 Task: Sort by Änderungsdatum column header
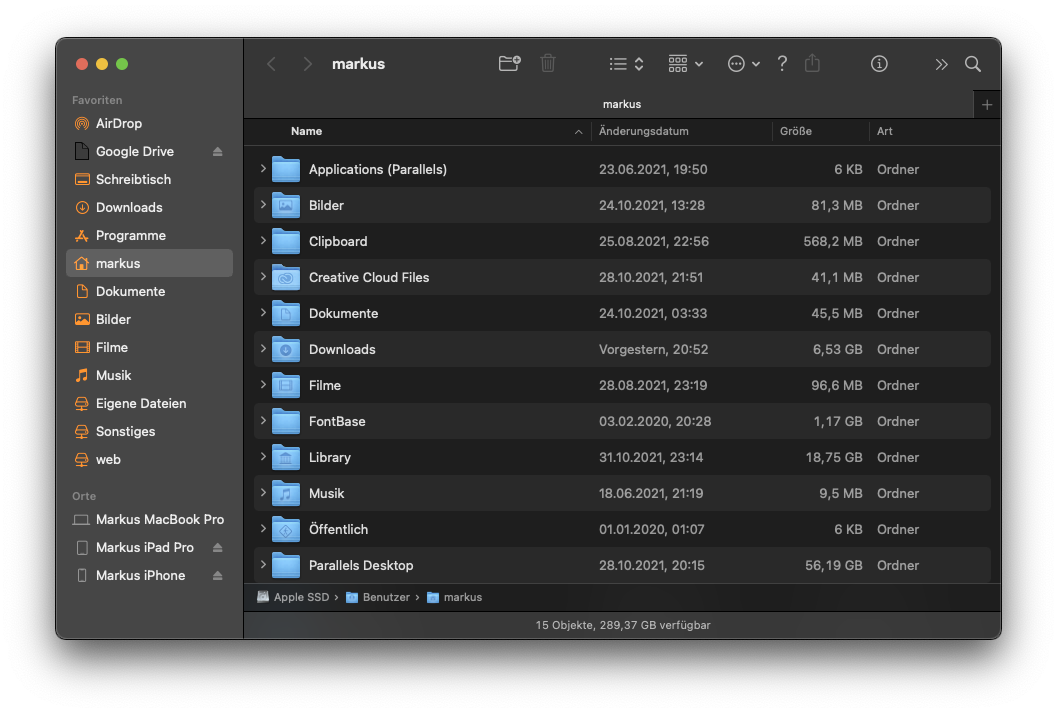[x=644, y=131]
